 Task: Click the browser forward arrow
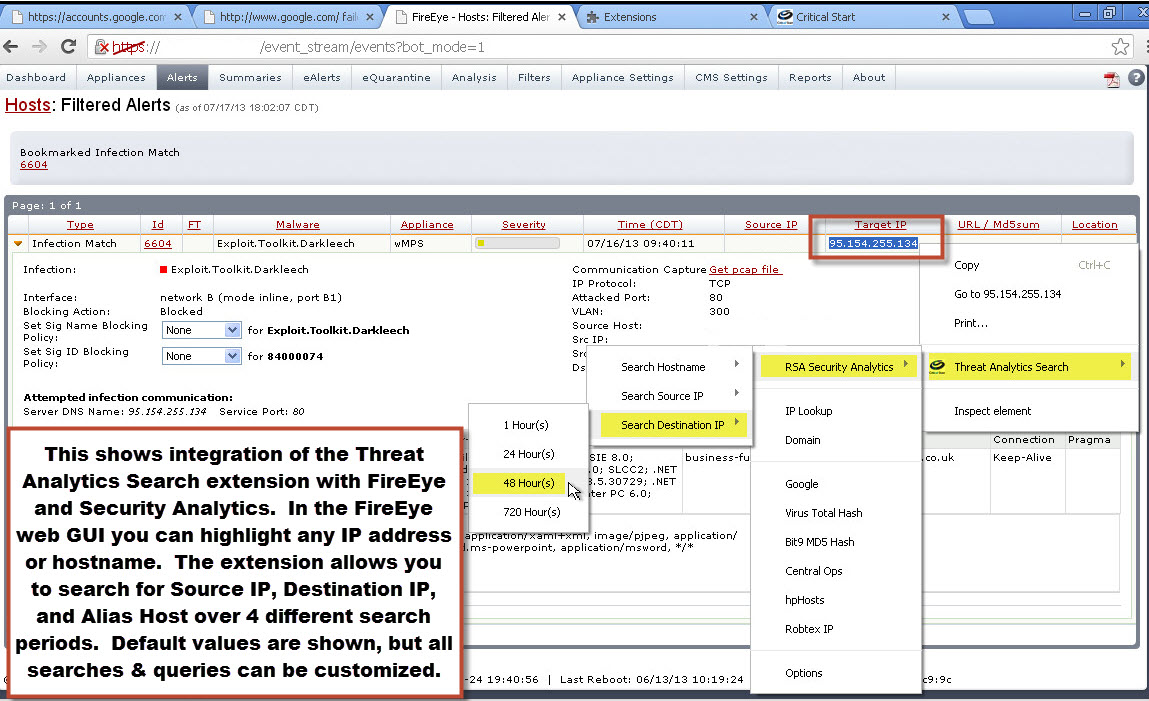[x=39, y=47]
